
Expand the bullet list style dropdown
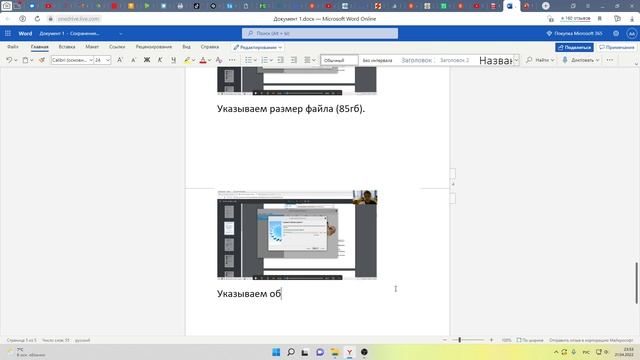(x=255, y=60)
